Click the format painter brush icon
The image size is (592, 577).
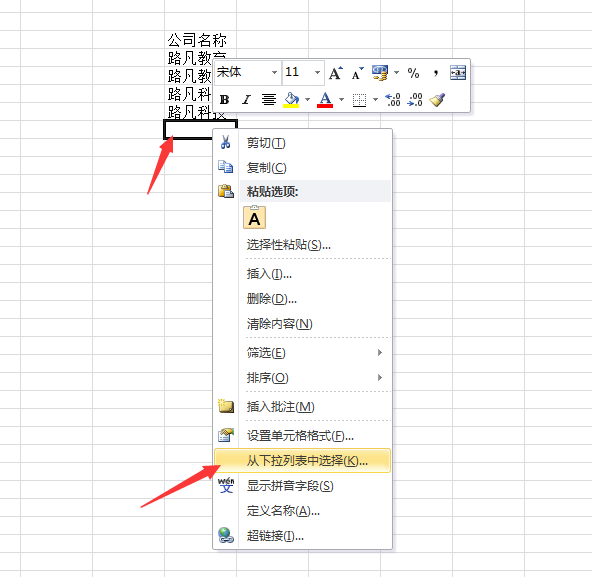tap(437, 100)
